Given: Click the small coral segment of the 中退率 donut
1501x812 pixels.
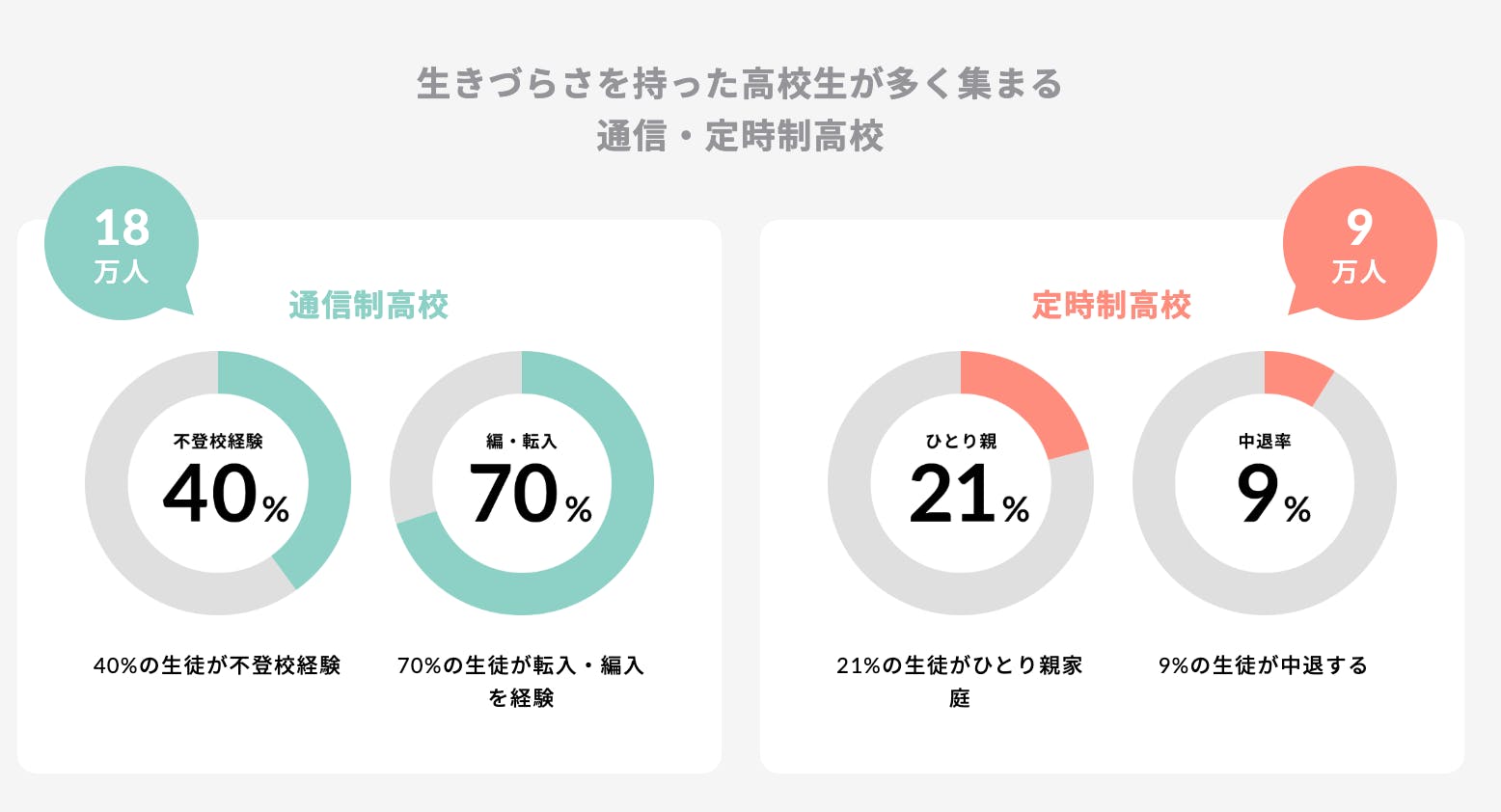Looking at the screenshot, I should point(1295,376).
